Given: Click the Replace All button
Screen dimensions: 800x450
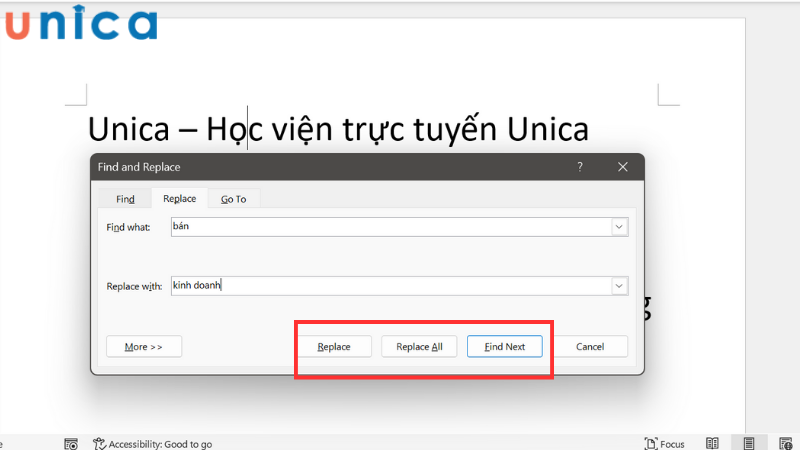Looking at the screenshot, I should tap(419, 346).
